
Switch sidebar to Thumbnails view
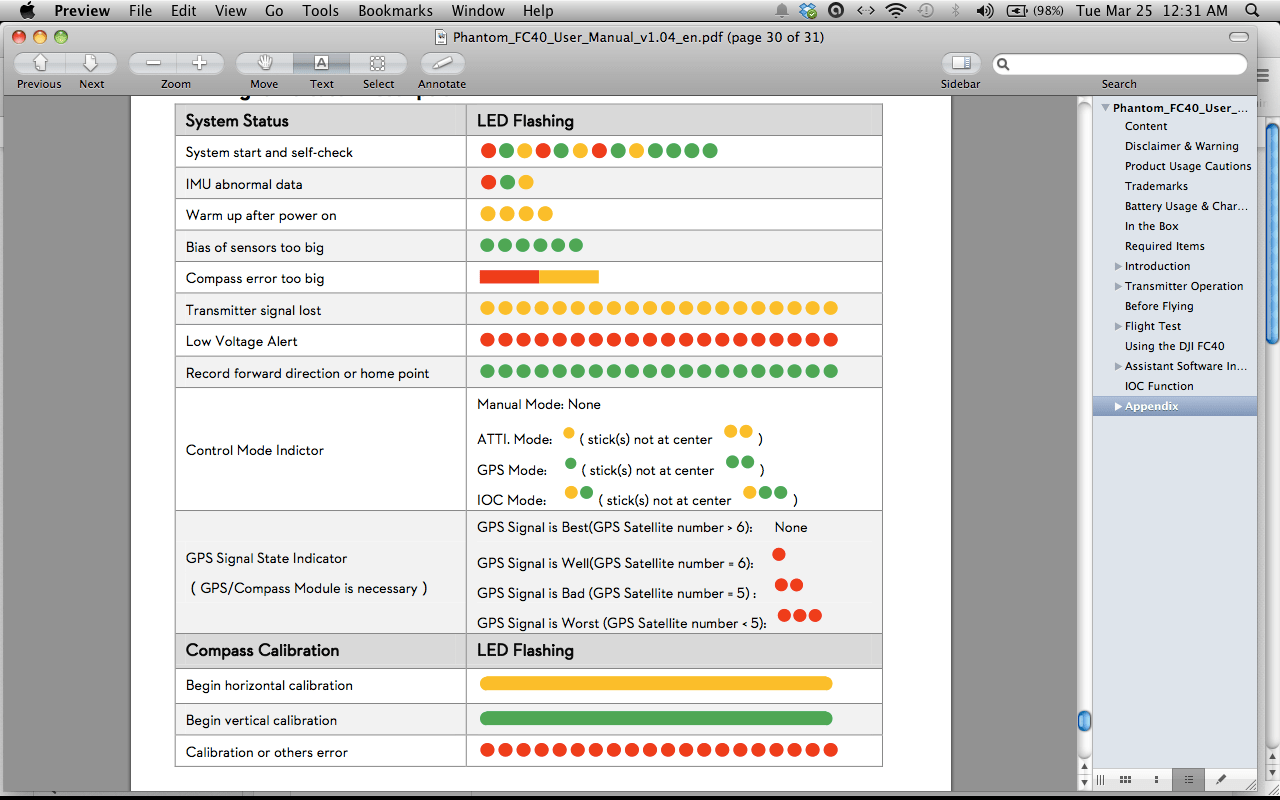pos(1100,779)
